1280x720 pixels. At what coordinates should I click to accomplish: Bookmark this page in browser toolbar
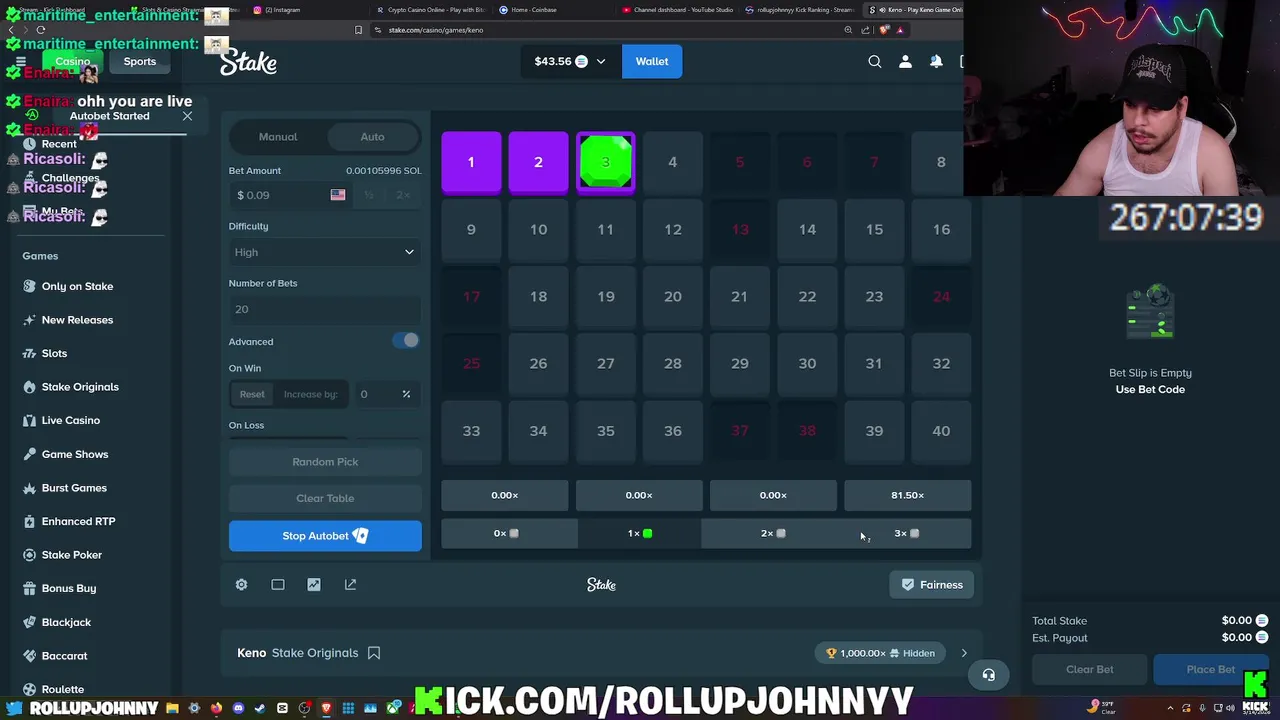point(358,30)
